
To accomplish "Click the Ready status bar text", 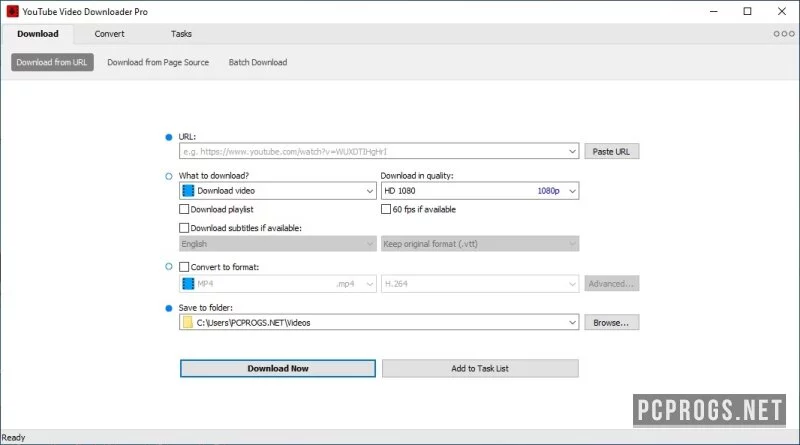I will point(13,437).
